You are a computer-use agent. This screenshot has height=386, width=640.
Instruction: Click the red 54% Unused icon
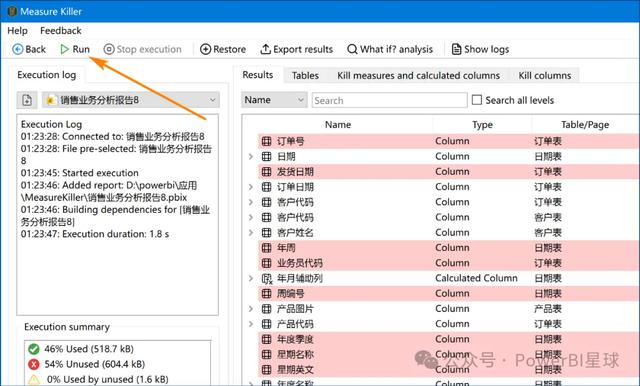[x=34, y=364]
